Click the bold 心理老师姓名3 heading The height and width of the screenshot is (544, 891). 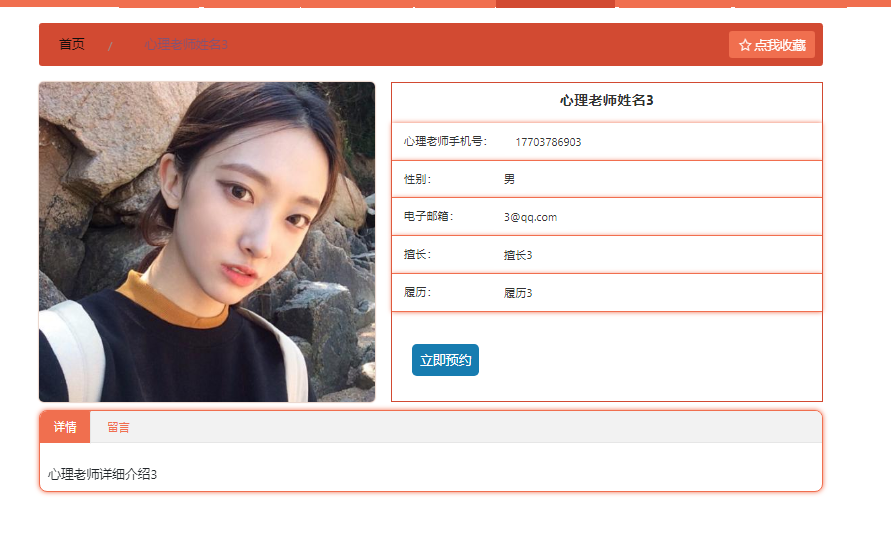click(607, 101)
